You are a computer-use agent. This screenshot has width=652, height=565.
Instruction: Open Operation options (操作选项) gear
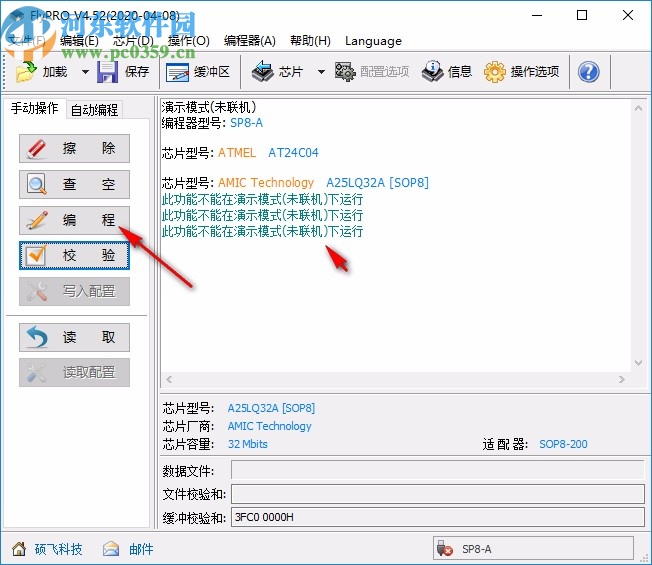[522, 72]
